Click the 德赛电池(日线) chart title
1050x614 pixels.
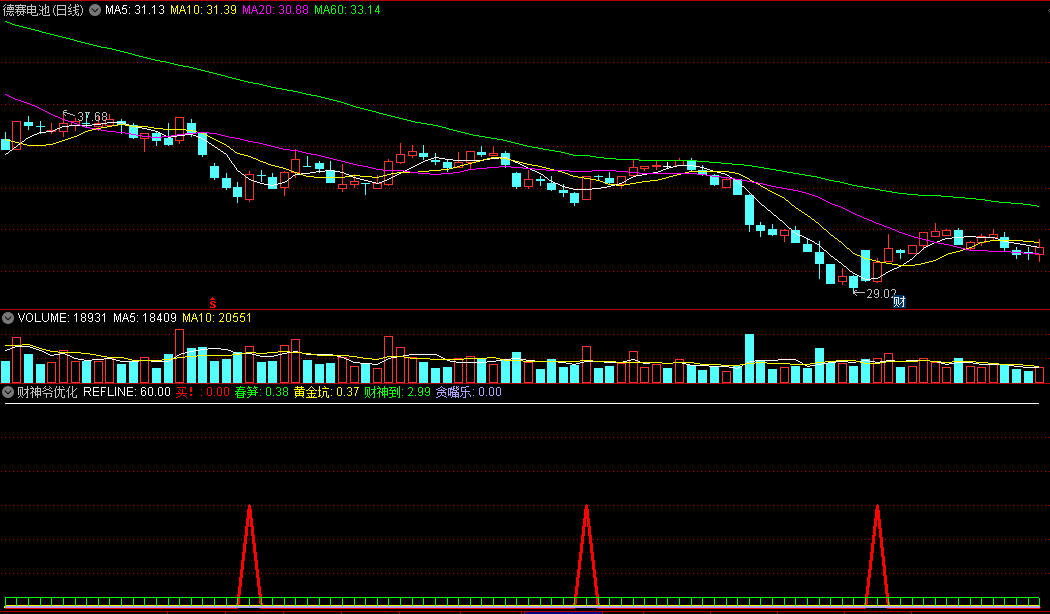coord(44,10)
